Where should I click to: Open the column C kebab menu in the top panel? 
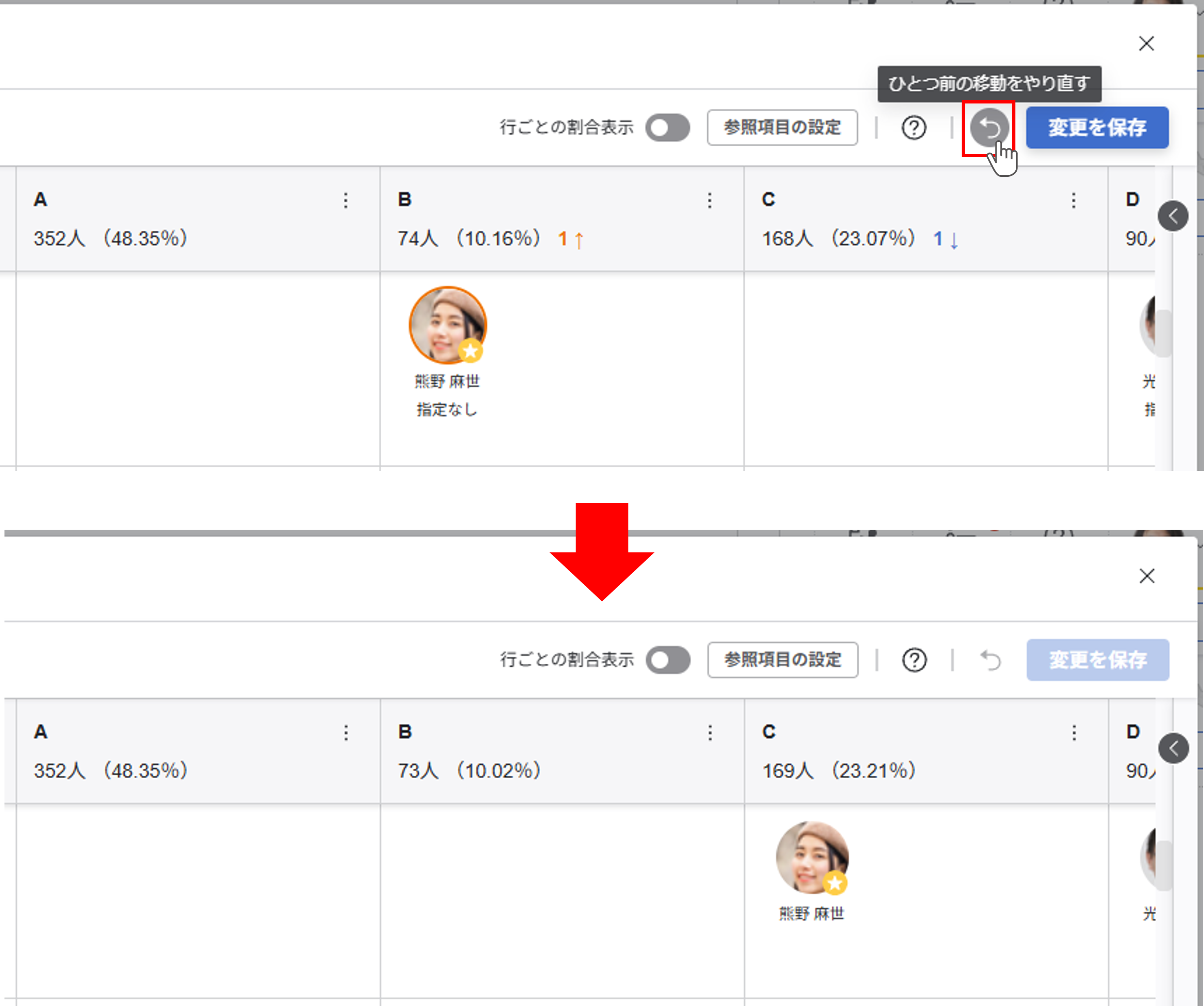[1073, 200]
